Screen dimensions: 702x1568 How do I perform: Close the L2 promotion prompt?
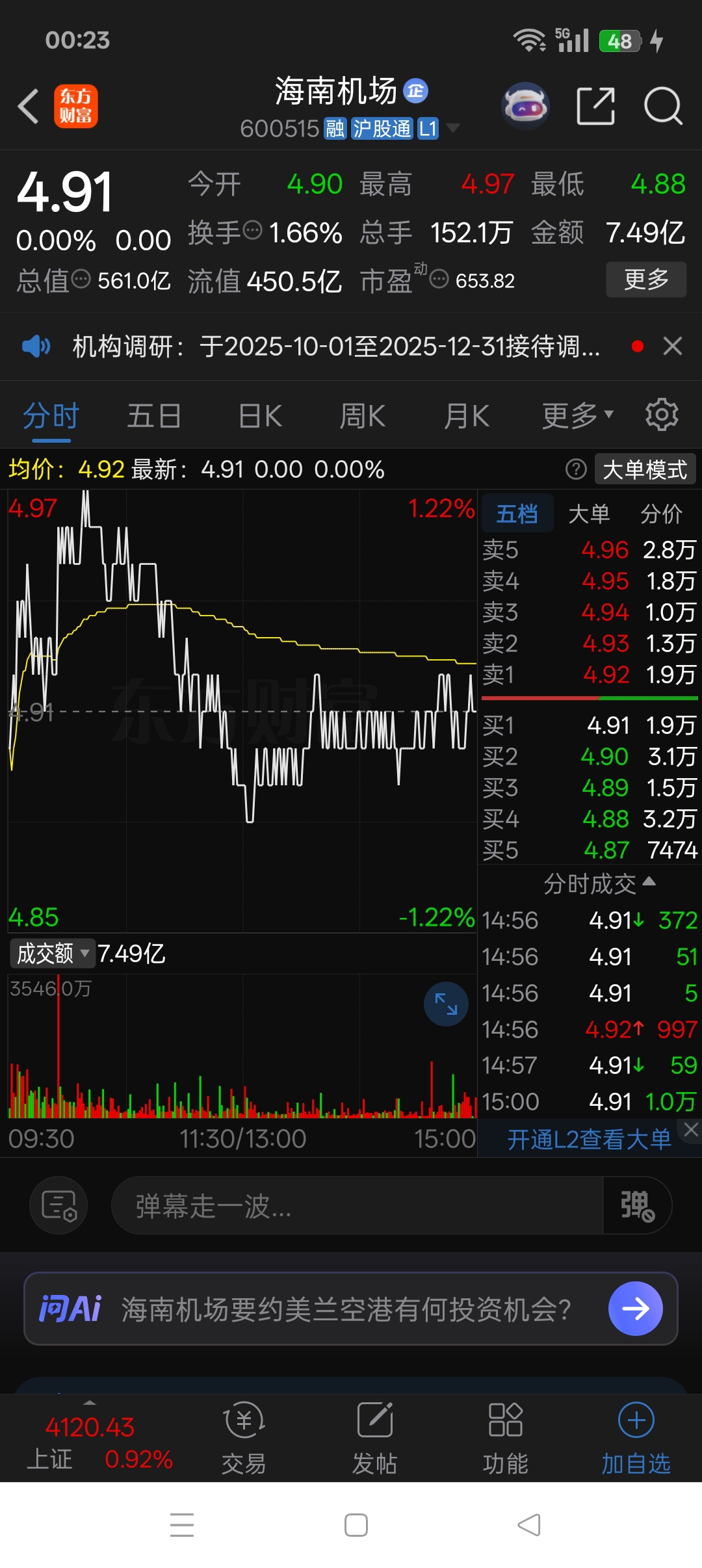(691, 1130)
